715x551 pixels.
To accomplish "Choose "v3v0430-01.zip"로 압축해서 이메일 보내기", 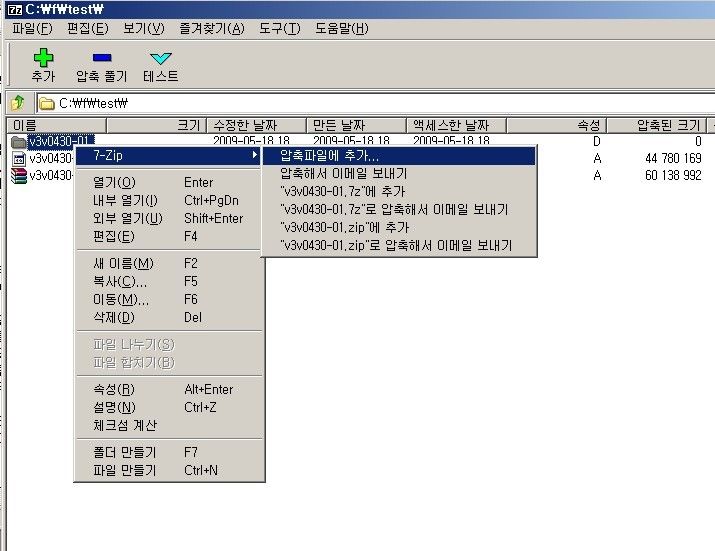I will tap(399, 246).
